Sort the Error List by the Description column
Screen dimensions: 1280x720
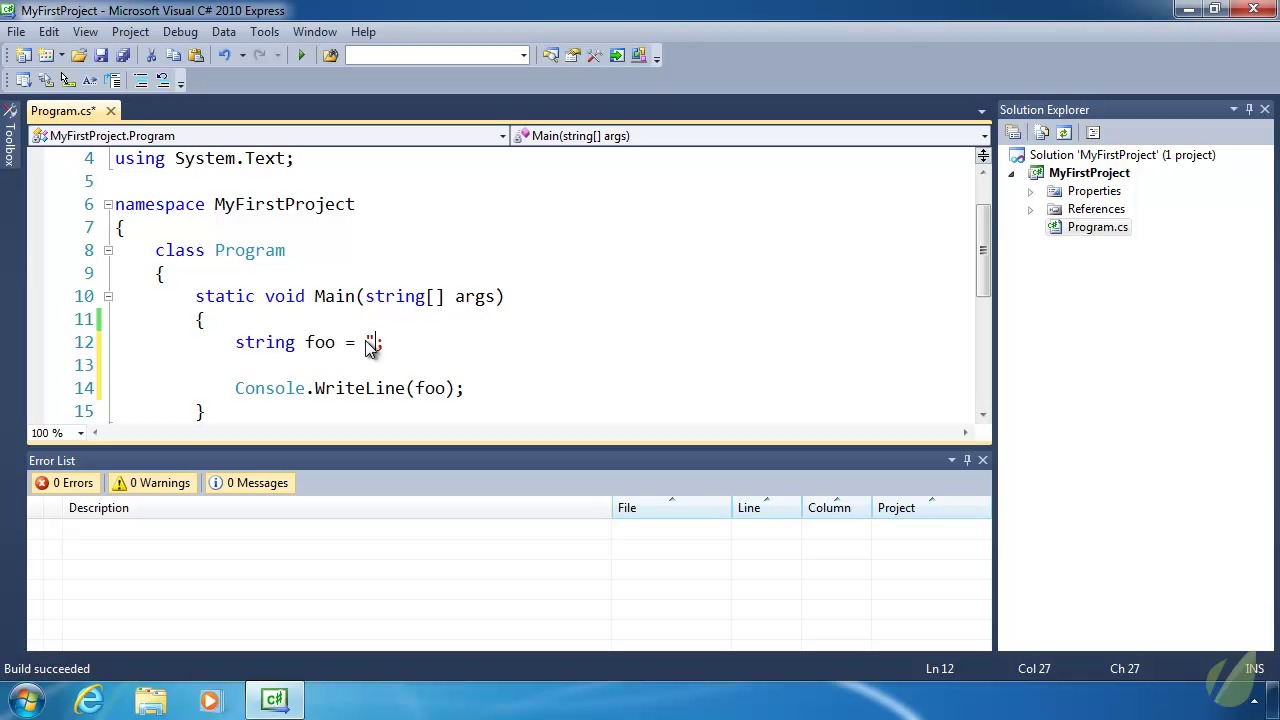[x=338, y=508]
